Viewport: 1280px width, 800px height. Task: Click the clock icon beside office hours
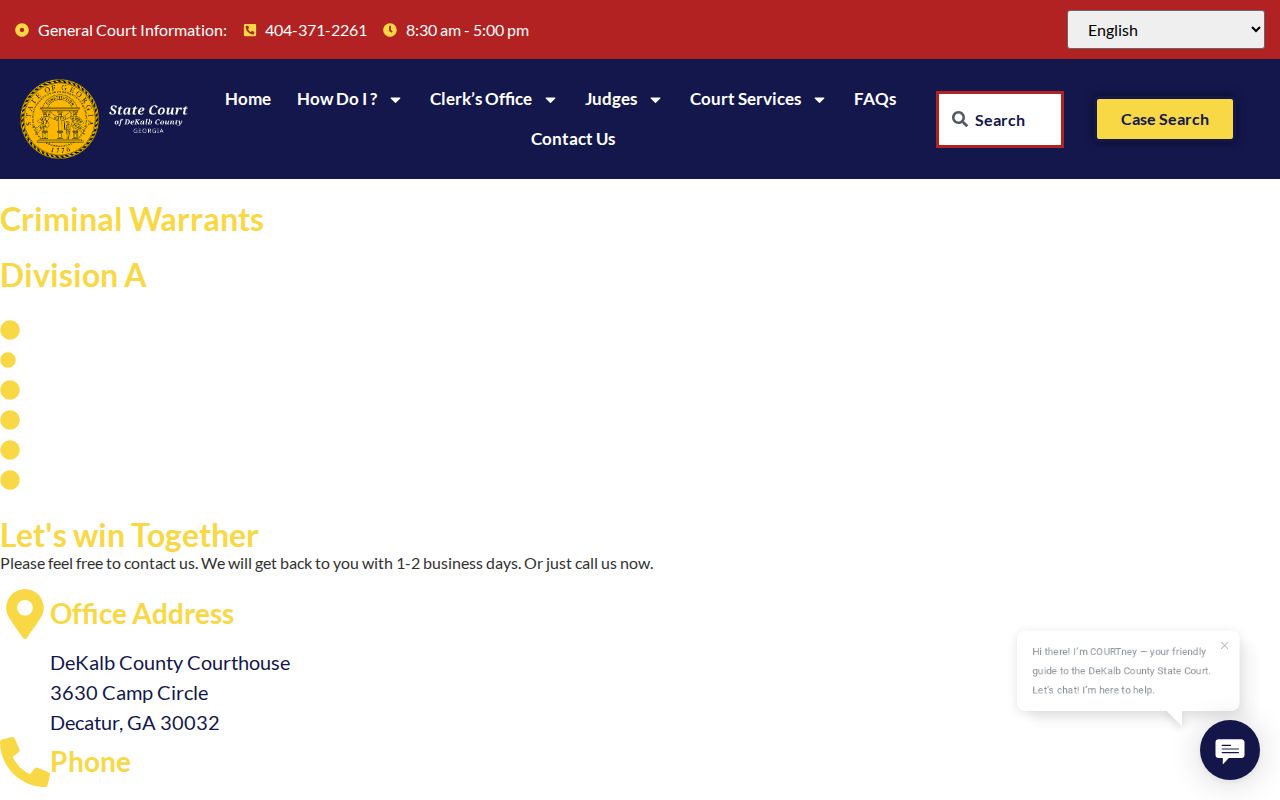[x=390, y=30]
